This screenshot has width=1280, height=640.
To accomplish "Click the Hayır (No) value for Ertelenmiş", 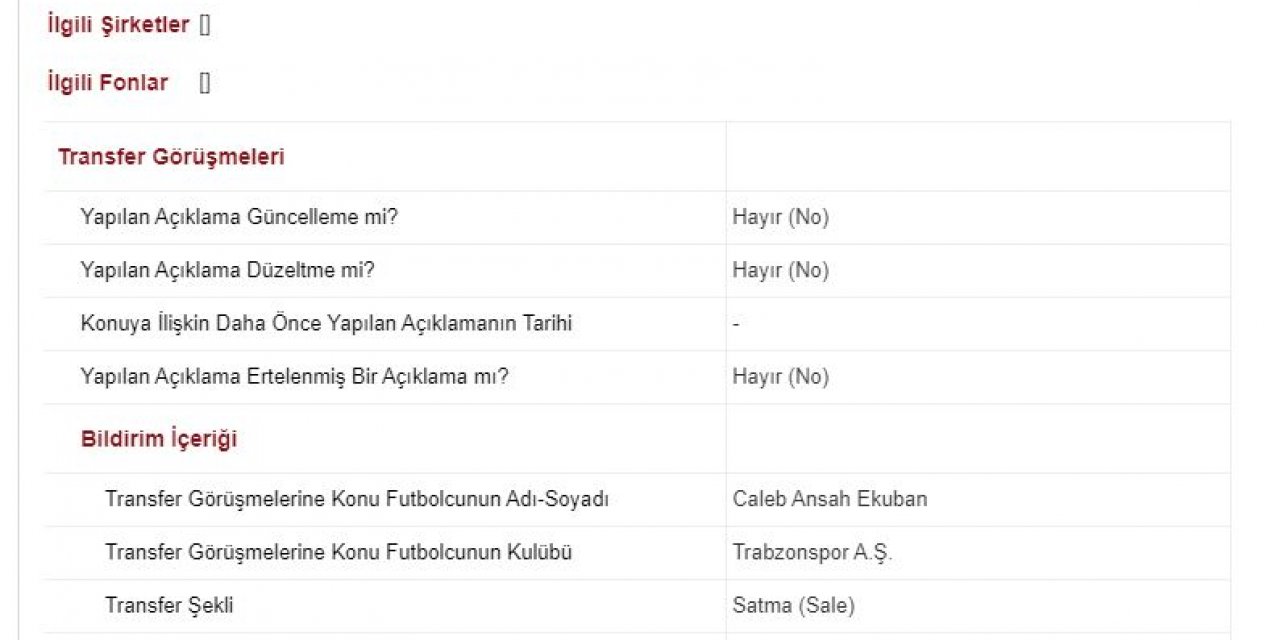I will coord(780,377).
